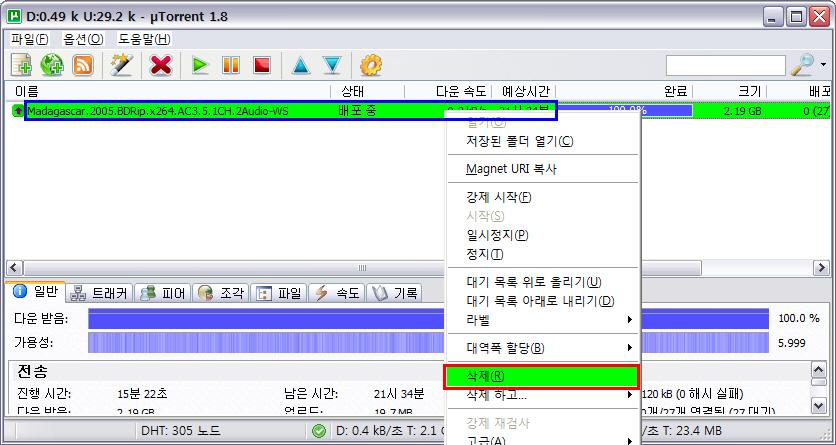Open the search engine dropdown arrow
Image resolution: width=836 pixels, height=445 pixels.
pos(824,66)
